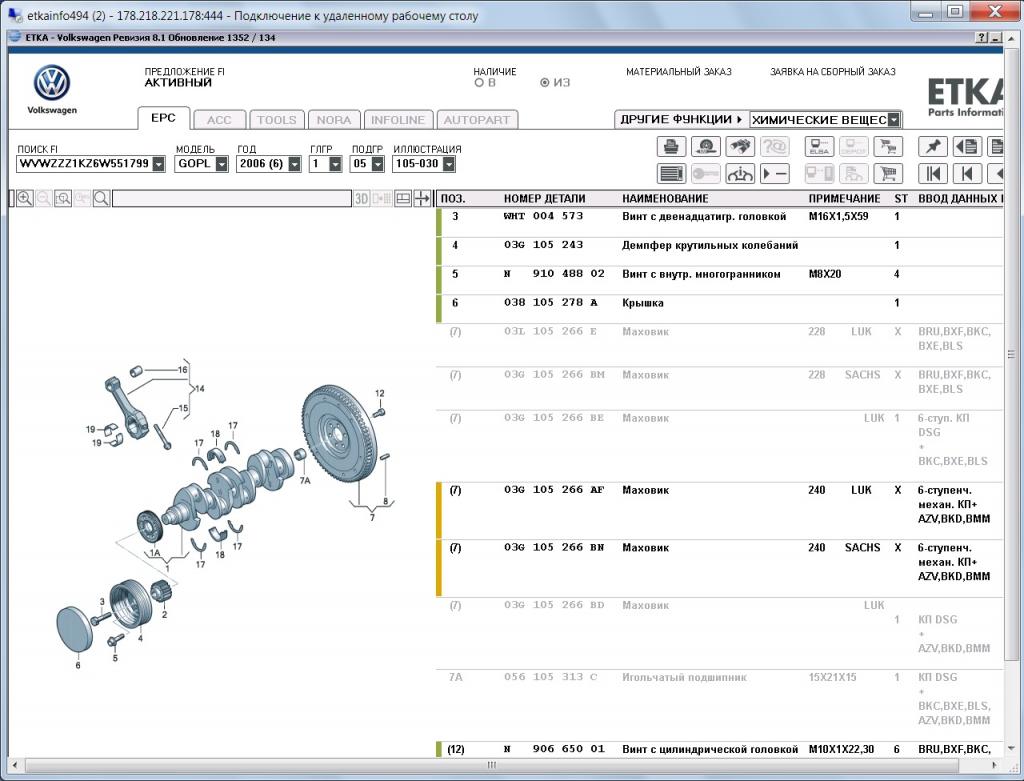Click the illustration search input field

click(x=232, y=199)
